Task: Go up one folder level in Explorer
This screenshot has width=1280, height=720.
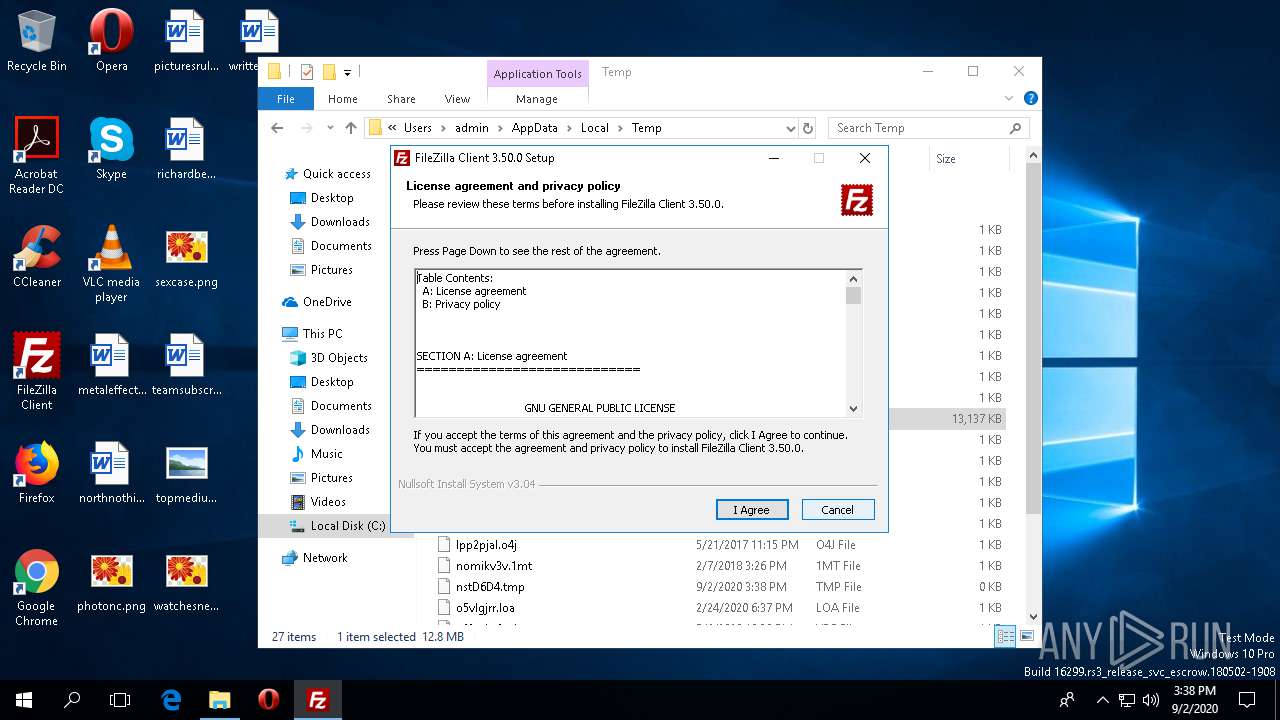Action: coord(350,128)
